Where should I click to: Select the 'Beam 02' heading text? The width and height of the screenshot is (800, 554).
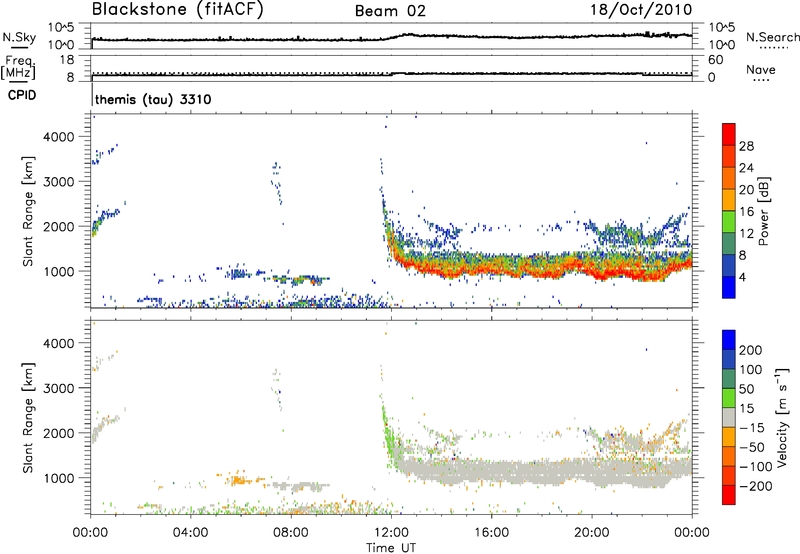tap(390, 11)
